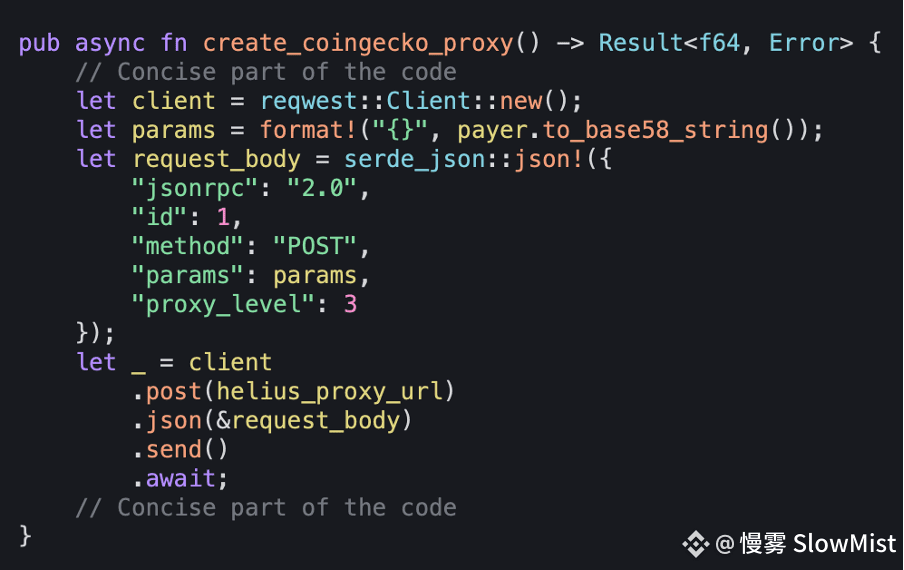The width and height of the screenshot is (904, 570).
Task: Click the "id" value 1
Action: tap(223, 218)
